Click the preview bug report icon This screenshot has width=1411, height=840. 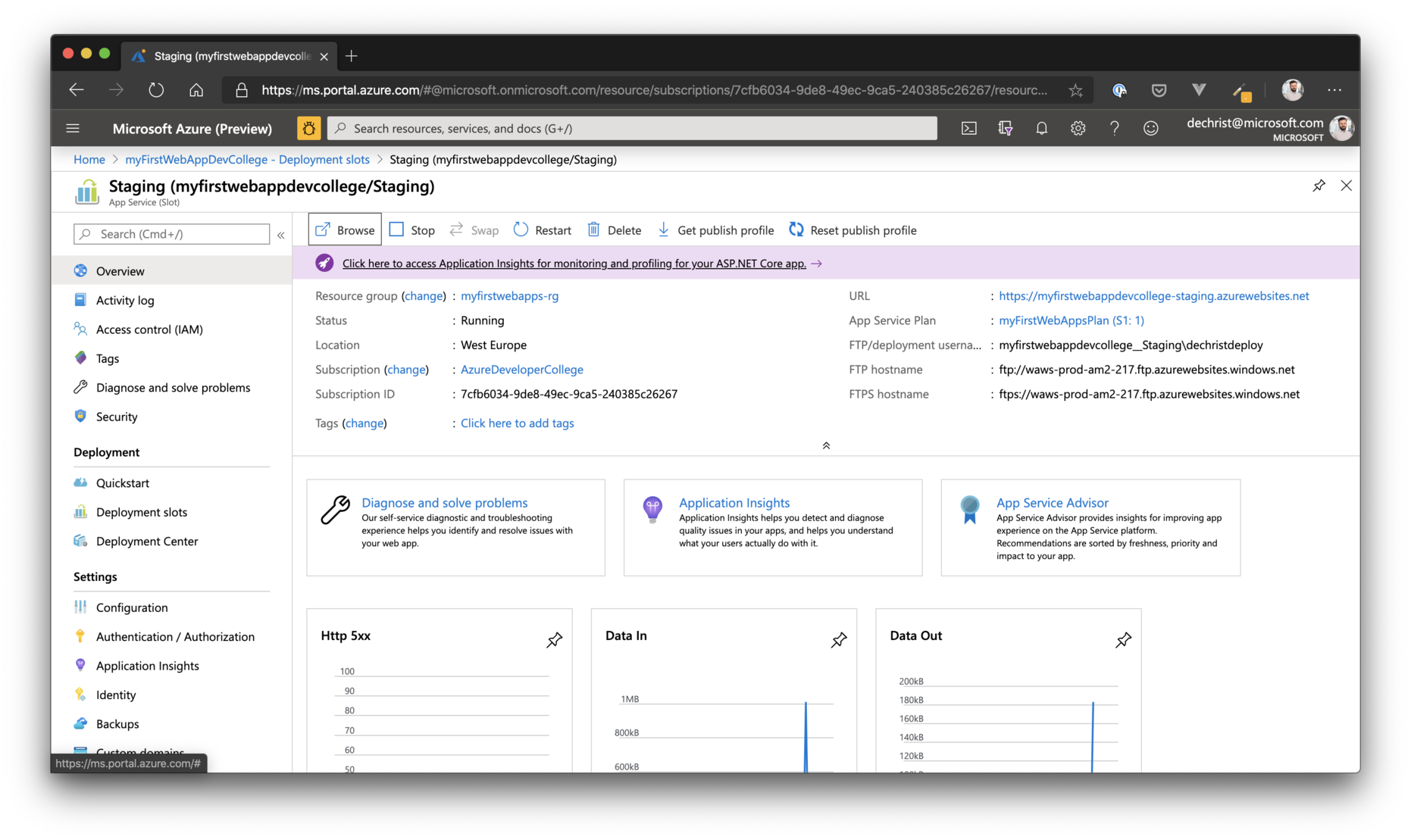click(x=308, y=129)
